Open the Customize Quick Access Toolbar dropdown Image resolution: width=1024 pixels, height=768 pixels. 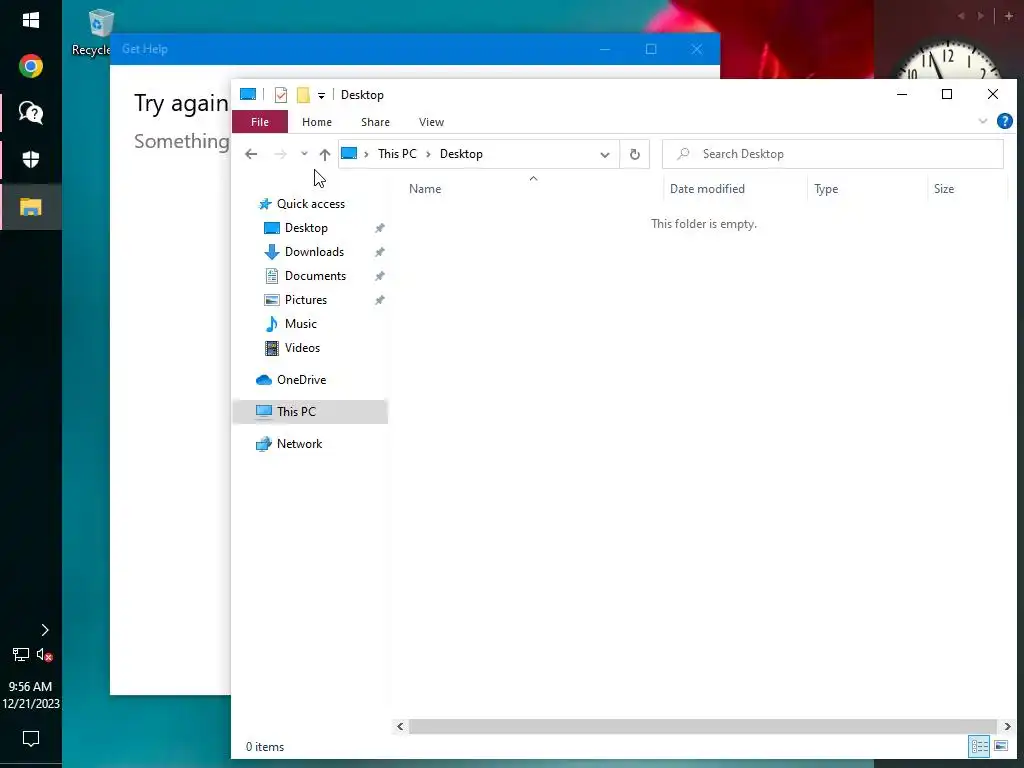tap(321, 95)
